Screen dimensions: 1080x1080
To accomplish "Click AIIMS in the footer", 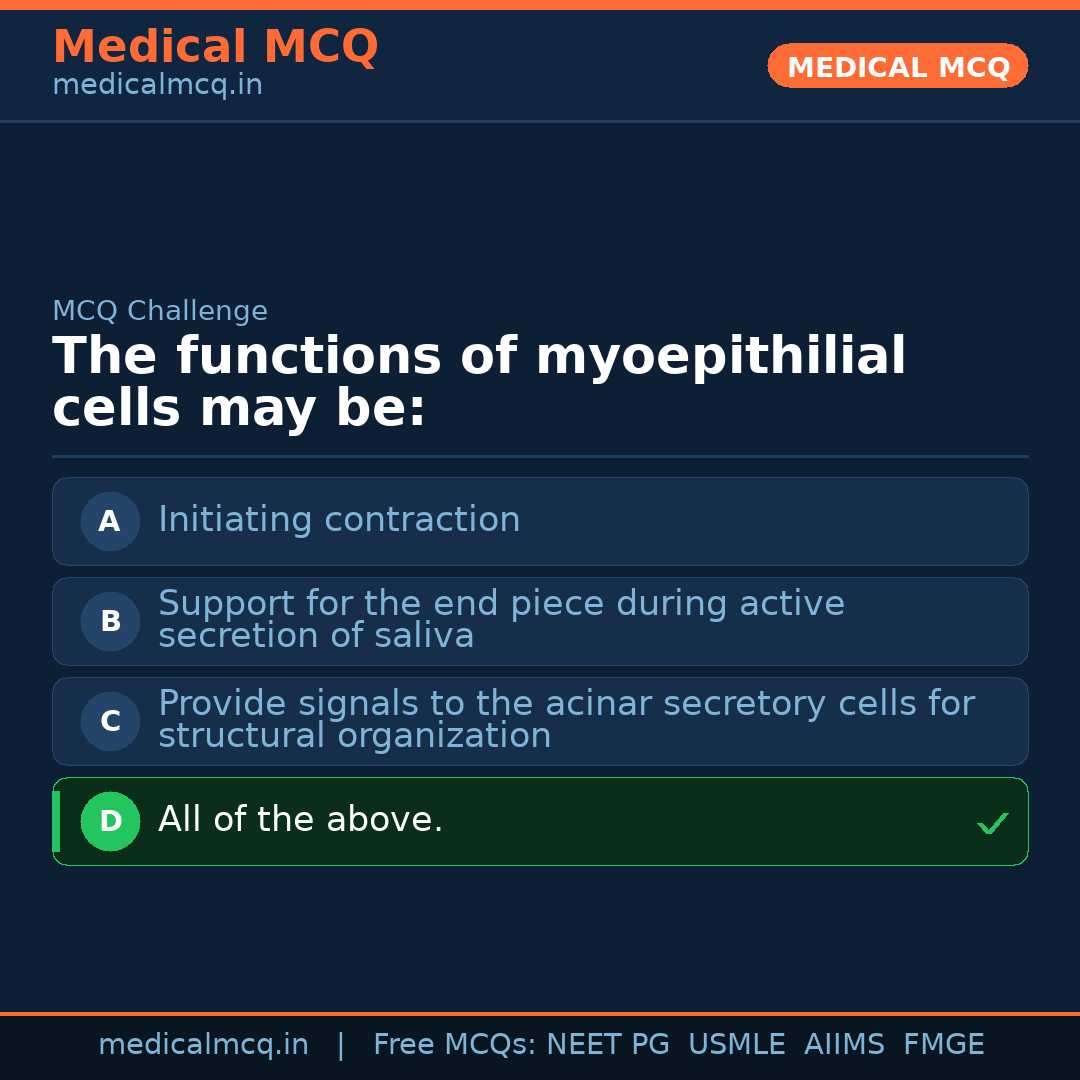I will coord(844,1045).
